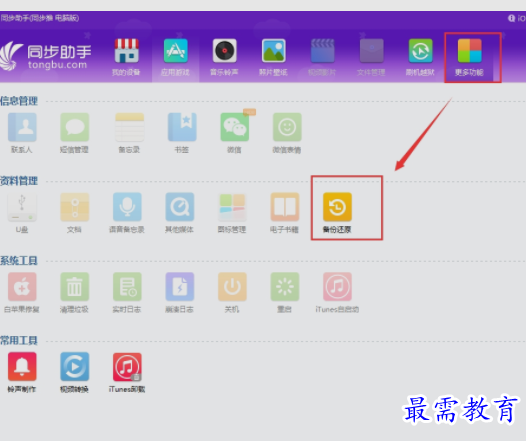Select the 文件管理 tab
The width and height of the screenshot is (526, 441).
click(371, 56)
